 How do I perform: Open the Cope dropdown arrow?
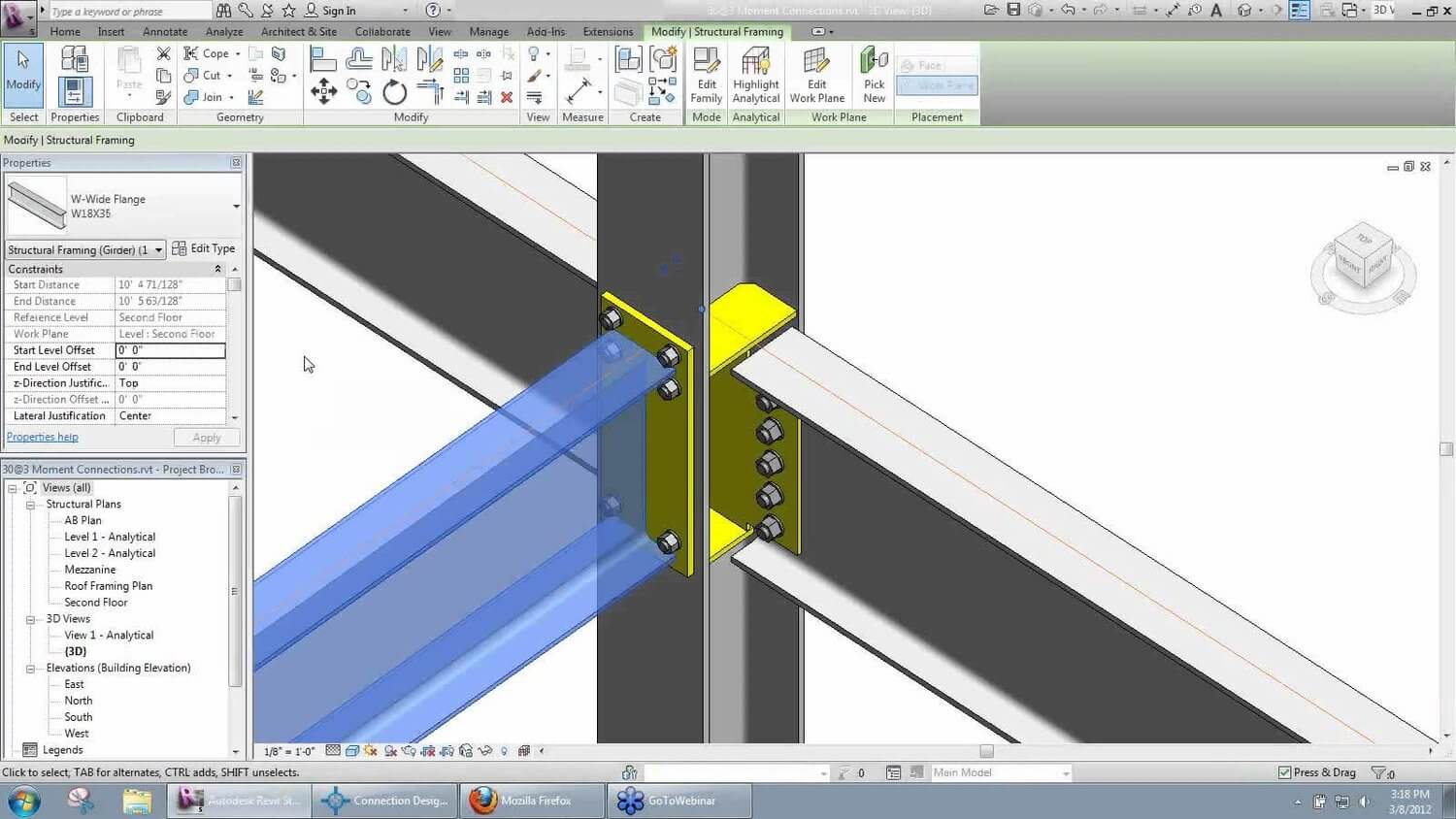click(x=238, y=54)
